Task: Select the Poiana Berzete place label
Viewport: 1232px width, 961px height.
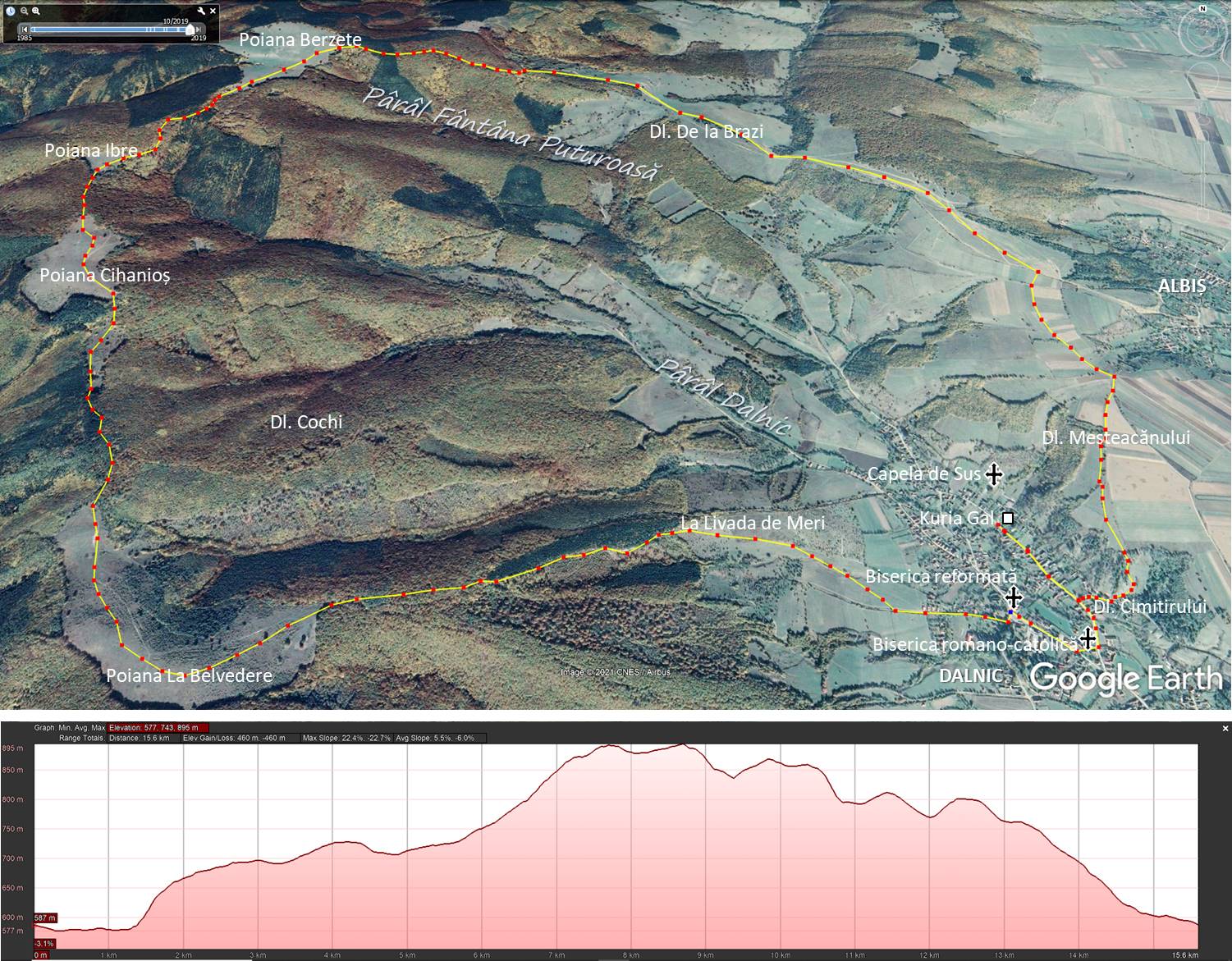Action: [x=300, y=39]
